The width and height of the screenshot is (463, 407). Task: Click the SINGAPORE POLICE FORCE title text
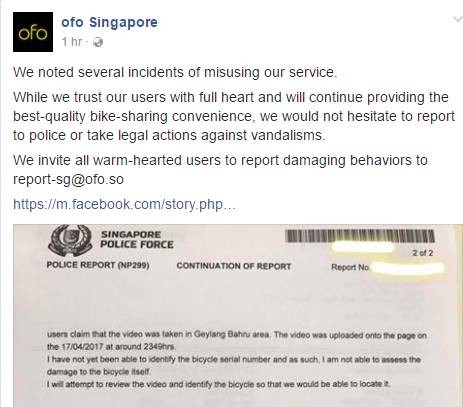coord(137,239)
